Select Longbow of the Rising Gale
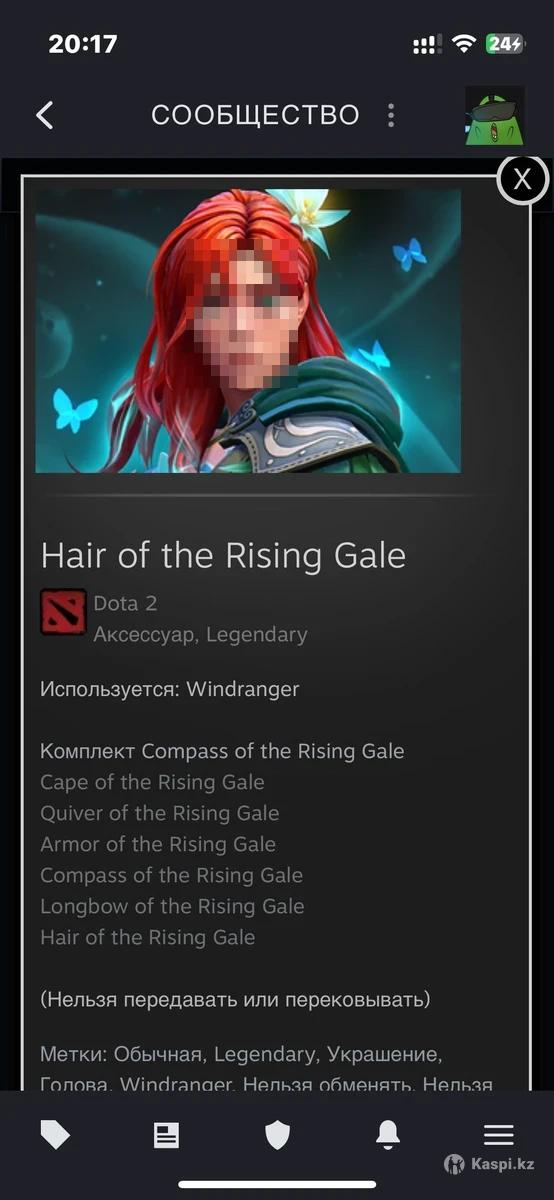The height and width of the screenshot is (1200, 554). 172,906
